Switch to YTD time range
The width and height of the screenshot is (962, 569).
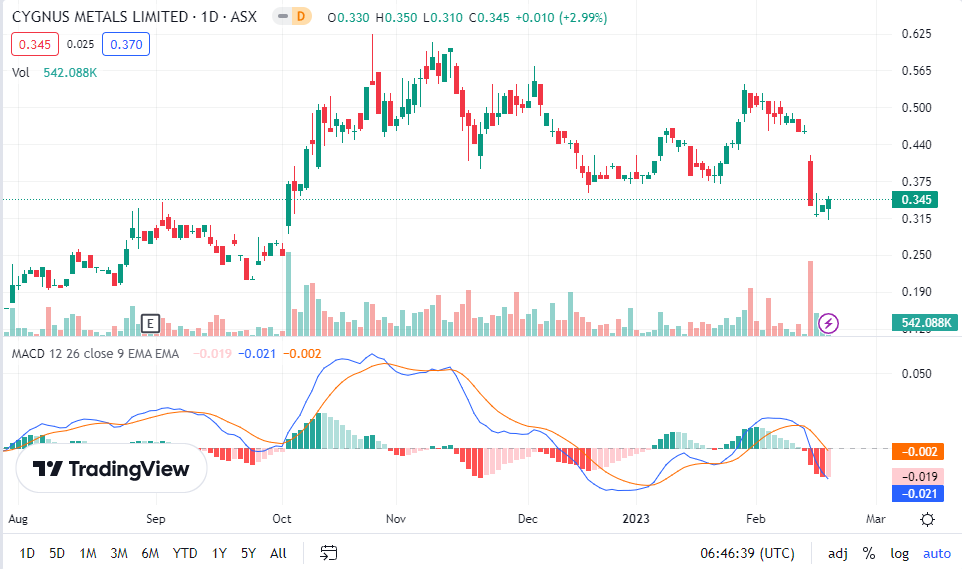coord(184,553)
